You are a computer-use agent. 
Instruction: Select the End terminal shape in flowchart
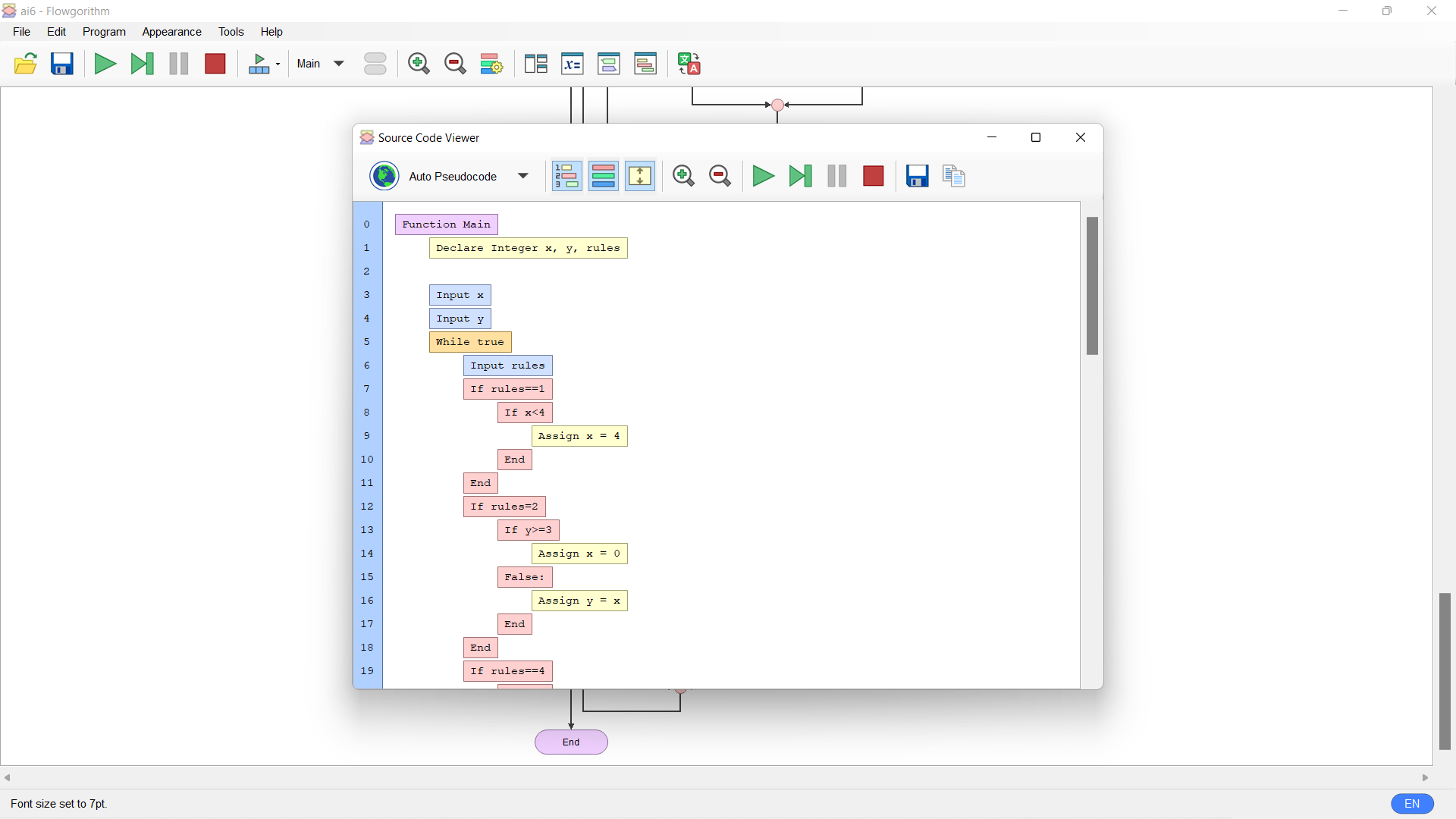pyautogui.click(x=571, y=742)
